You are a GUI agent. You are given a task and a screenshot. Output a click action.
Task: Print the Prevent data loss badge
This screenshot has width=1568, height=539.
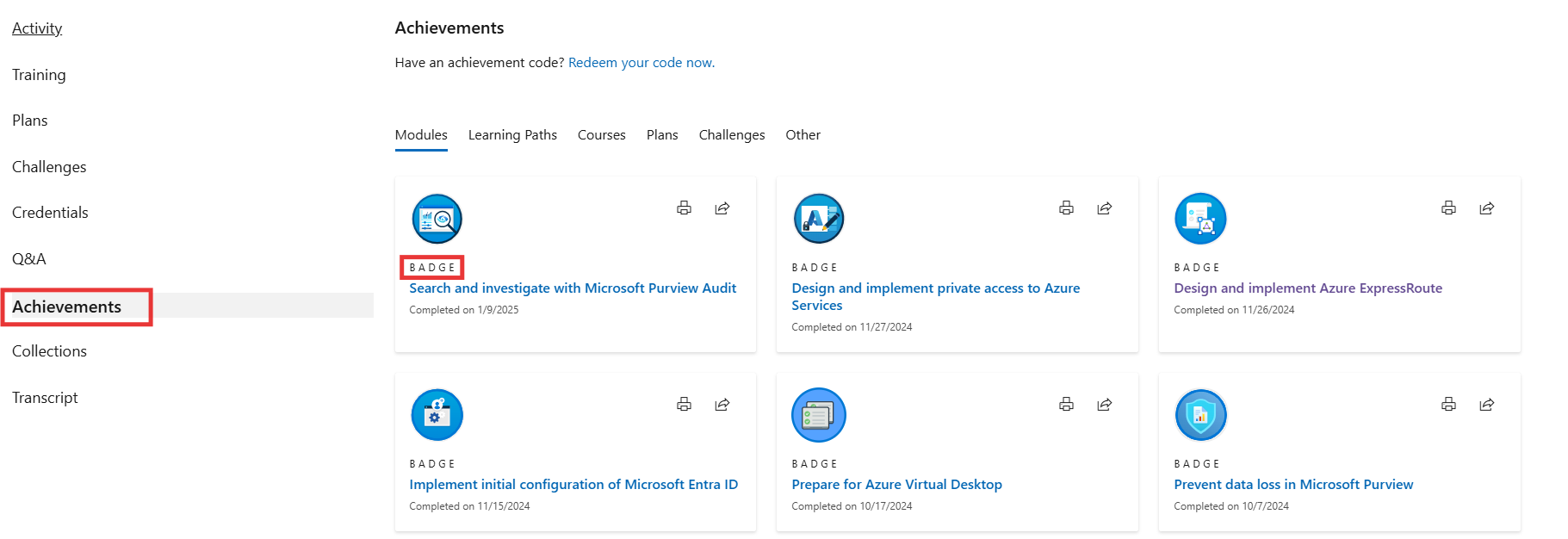click(x=1448, y=404)
